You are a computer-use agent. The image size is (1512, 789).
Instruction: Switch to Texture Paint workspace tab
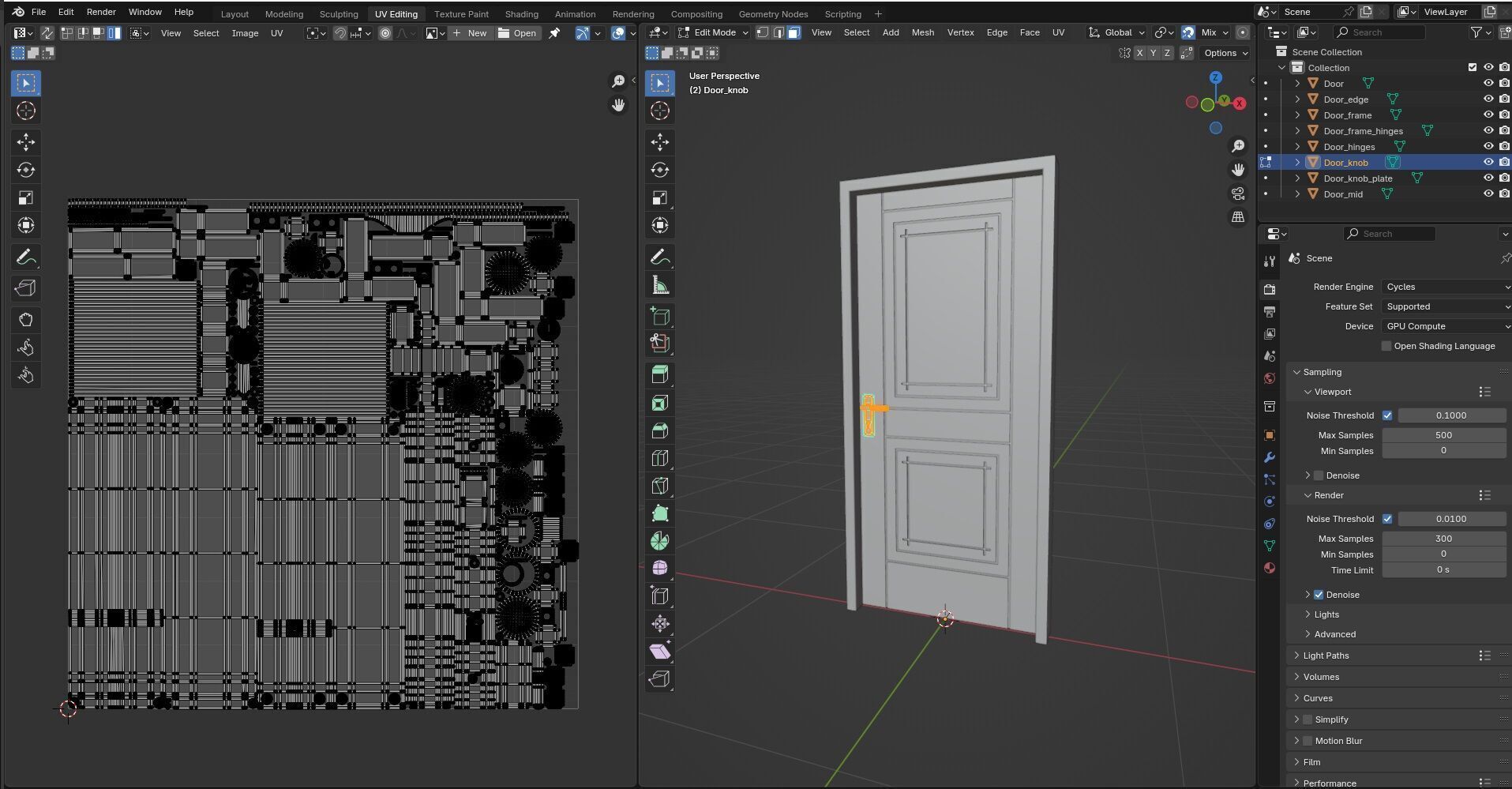461,14
